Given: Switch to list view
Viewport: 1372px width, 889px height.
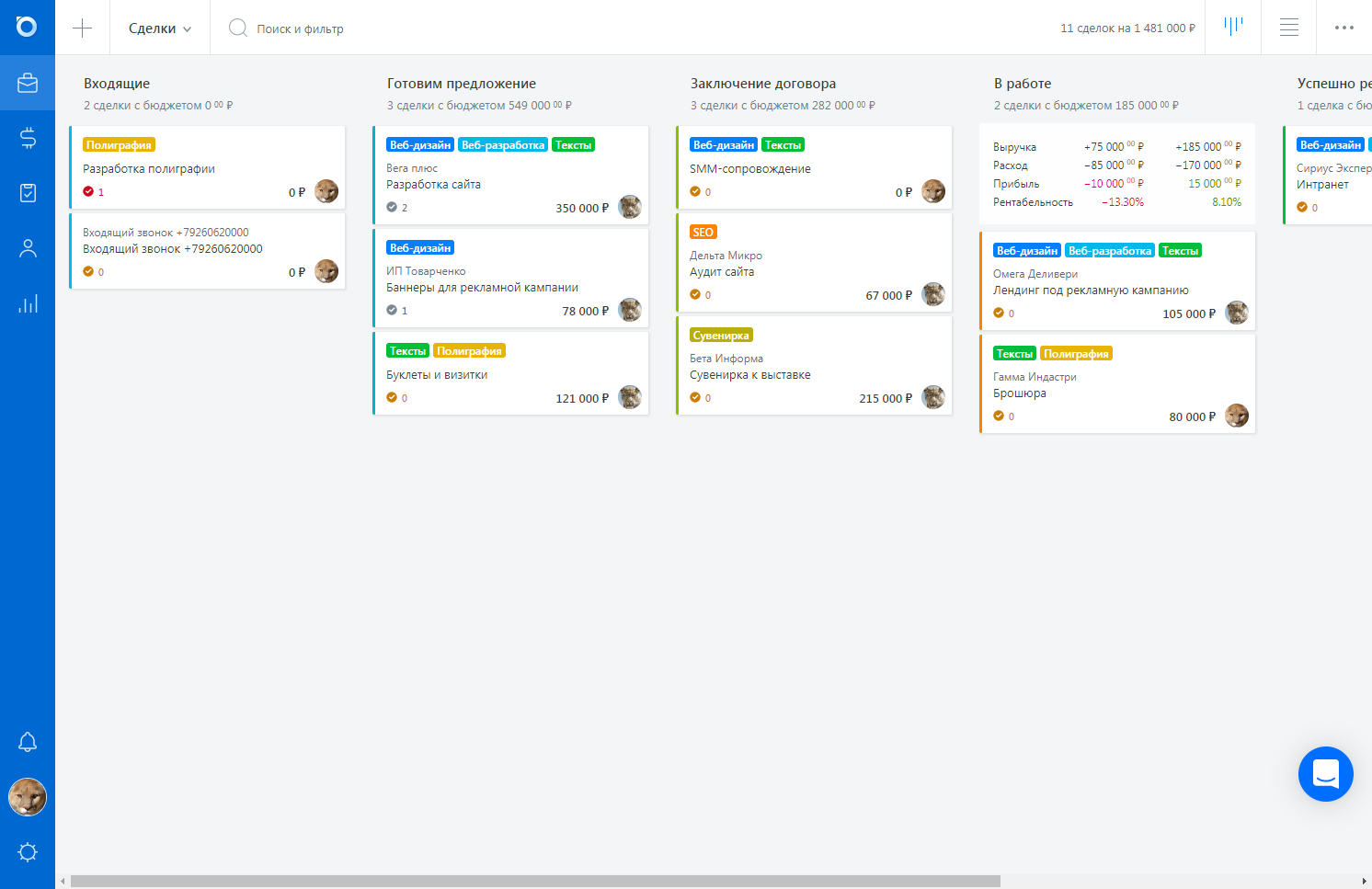Looking at the screenshot, I should (1288, 27).
